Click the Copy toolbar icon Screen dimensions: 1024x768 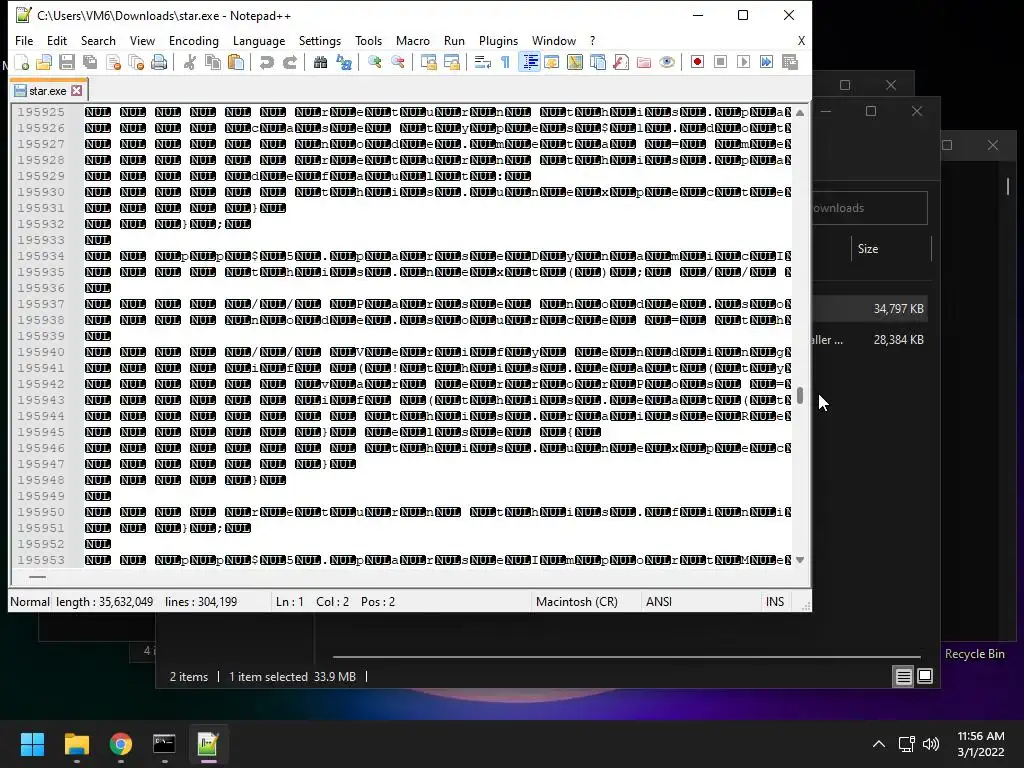(213, 62)
